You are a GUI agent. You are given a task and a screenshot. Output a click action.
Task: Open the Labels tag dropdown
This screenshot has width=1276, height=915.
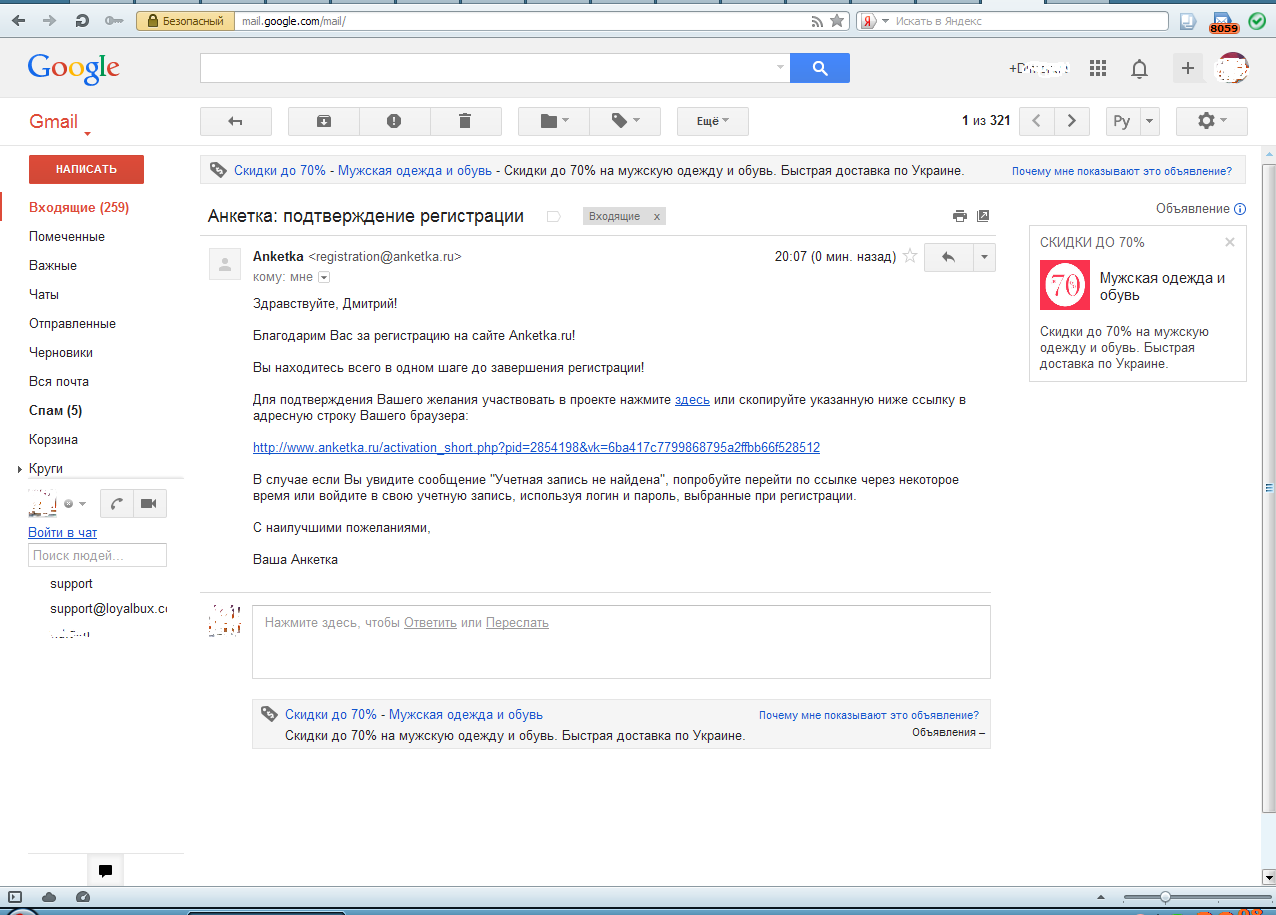[x=625, y=121]
